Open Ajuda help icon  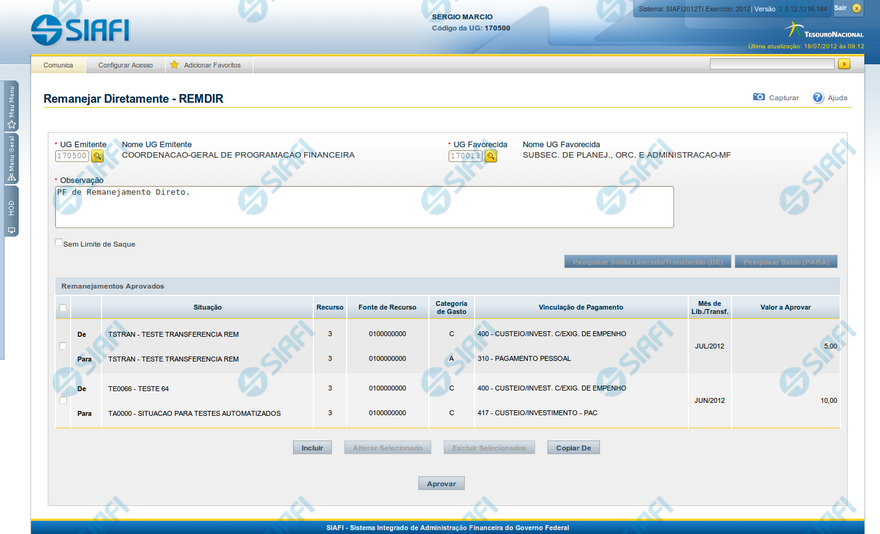tap(818, 98)
